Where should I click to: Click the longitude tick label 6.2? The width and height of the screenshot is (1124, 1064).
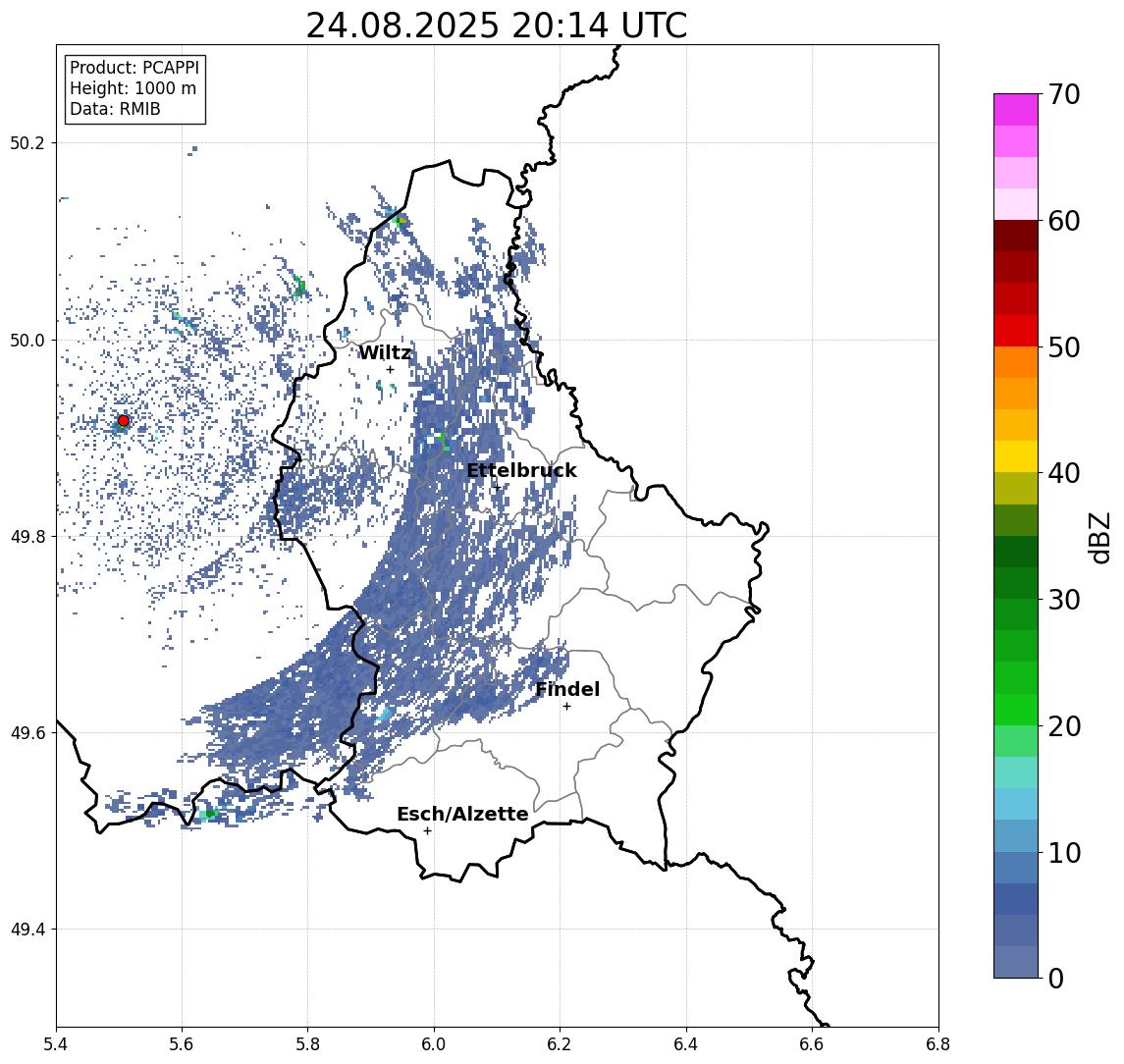pos(560,1045)
